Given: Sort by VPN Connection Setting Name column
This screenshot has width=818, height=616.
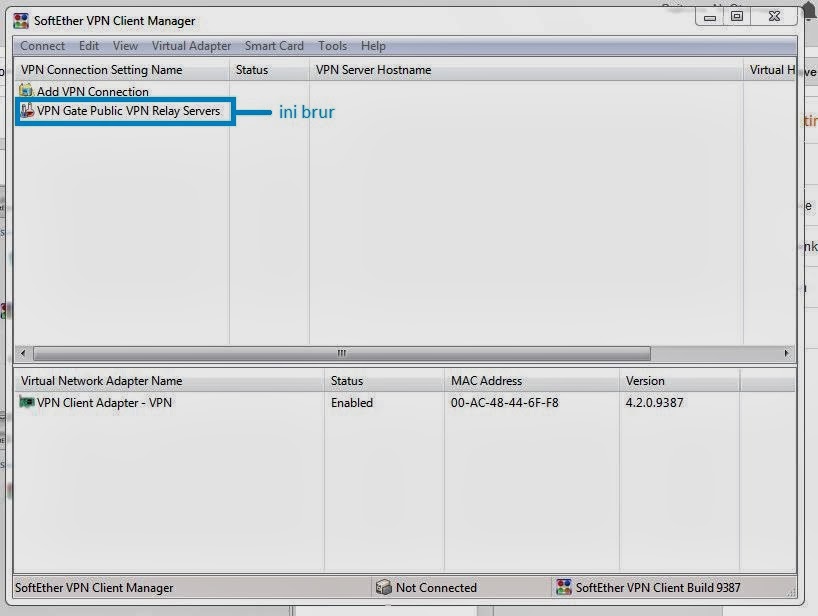Looking at the screenshot, I should click(122, 70).
